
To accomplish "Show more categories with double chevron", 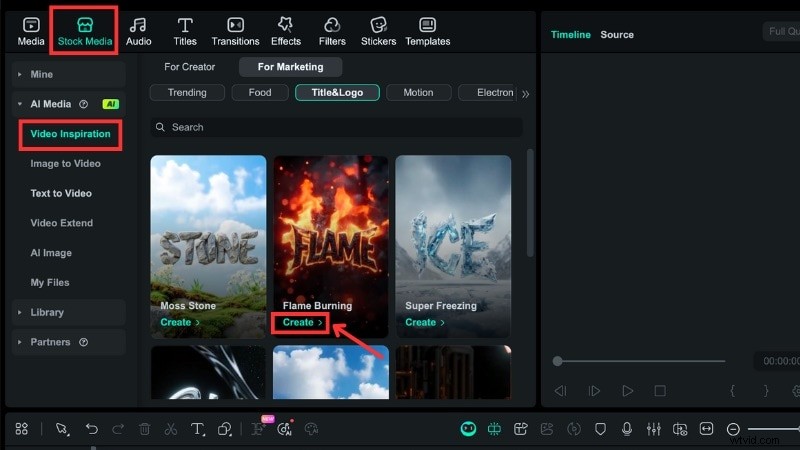I will (x=526, y=94).
